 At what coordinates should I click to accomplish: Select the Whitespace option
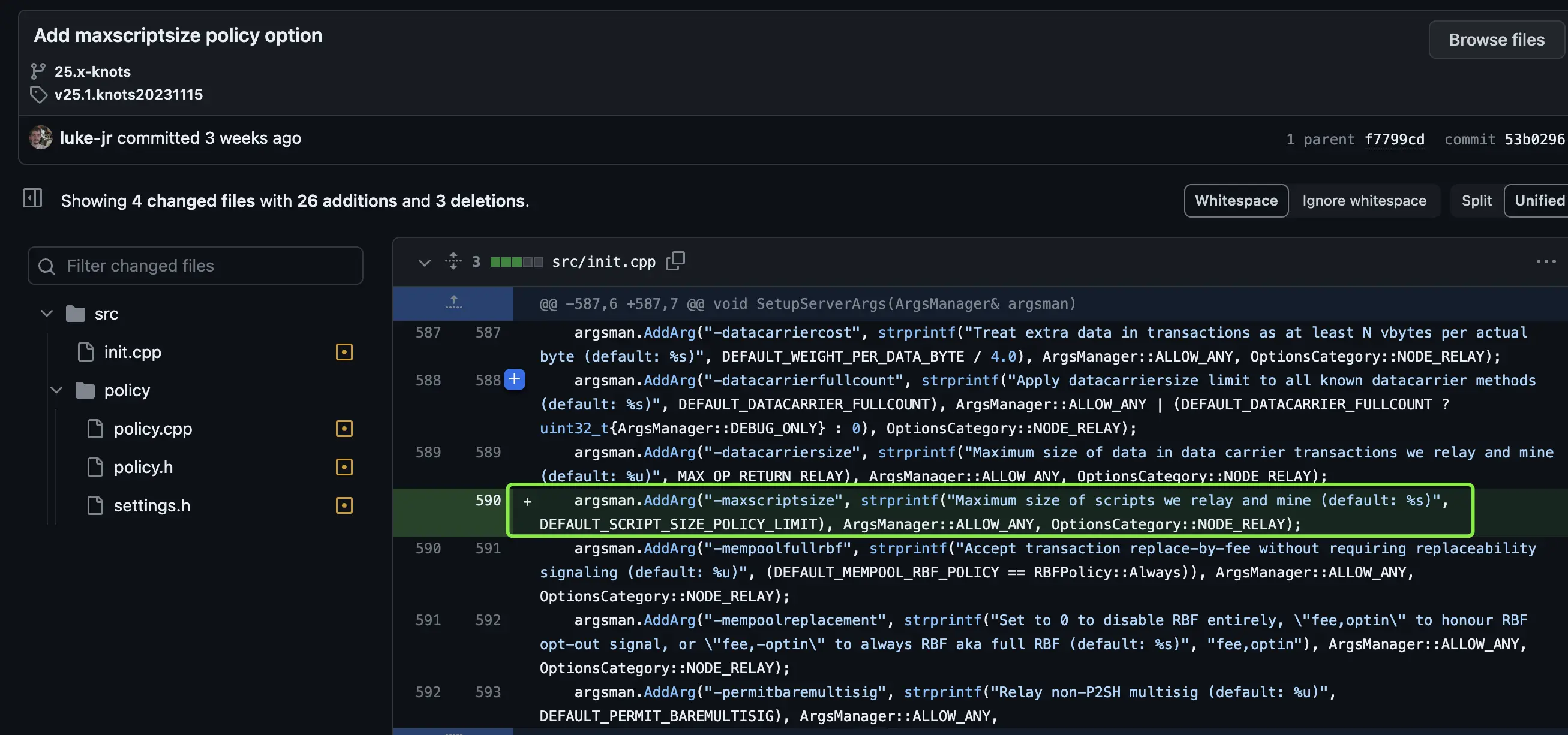point(1236,201)
